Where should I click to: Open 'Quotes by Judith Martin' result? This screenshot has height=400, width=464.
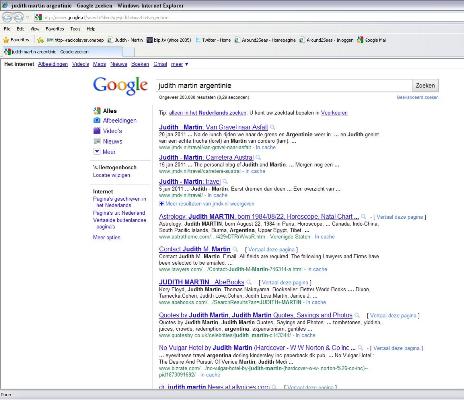coord(256,315)
